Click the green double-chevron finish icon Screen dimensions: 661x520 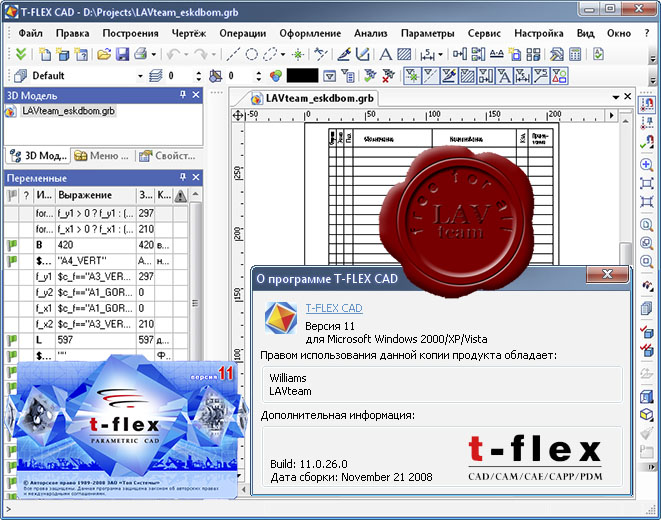pyautogui.click(x=21, y=54)
